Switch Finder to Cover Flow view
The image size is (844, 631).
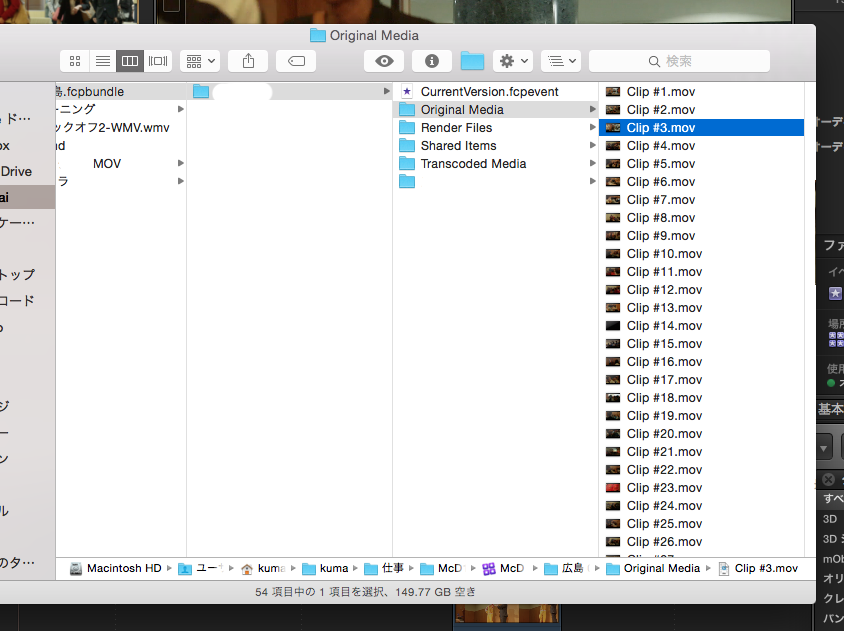coord(158,61)
